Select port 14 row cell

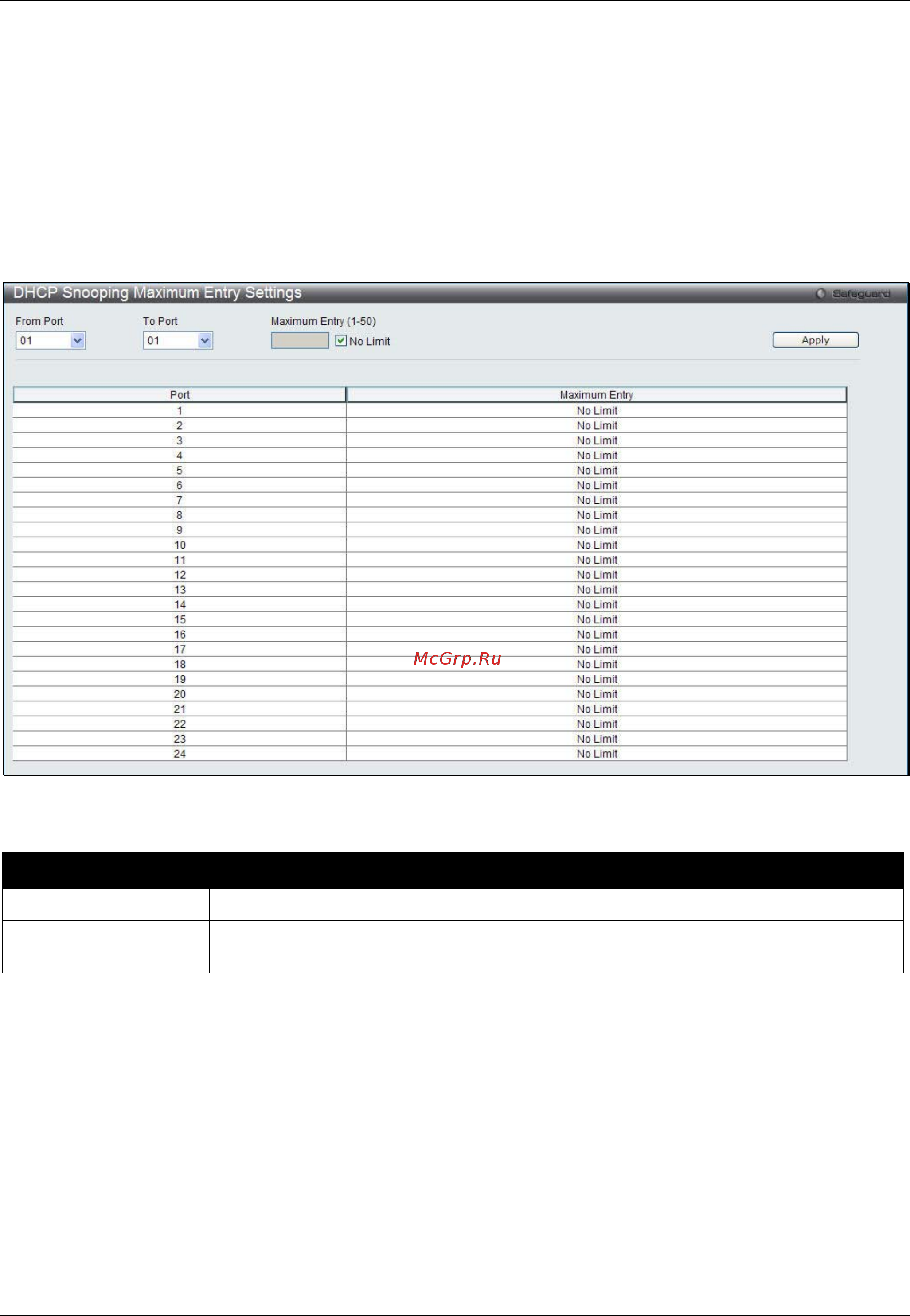(x=180, y=605)
